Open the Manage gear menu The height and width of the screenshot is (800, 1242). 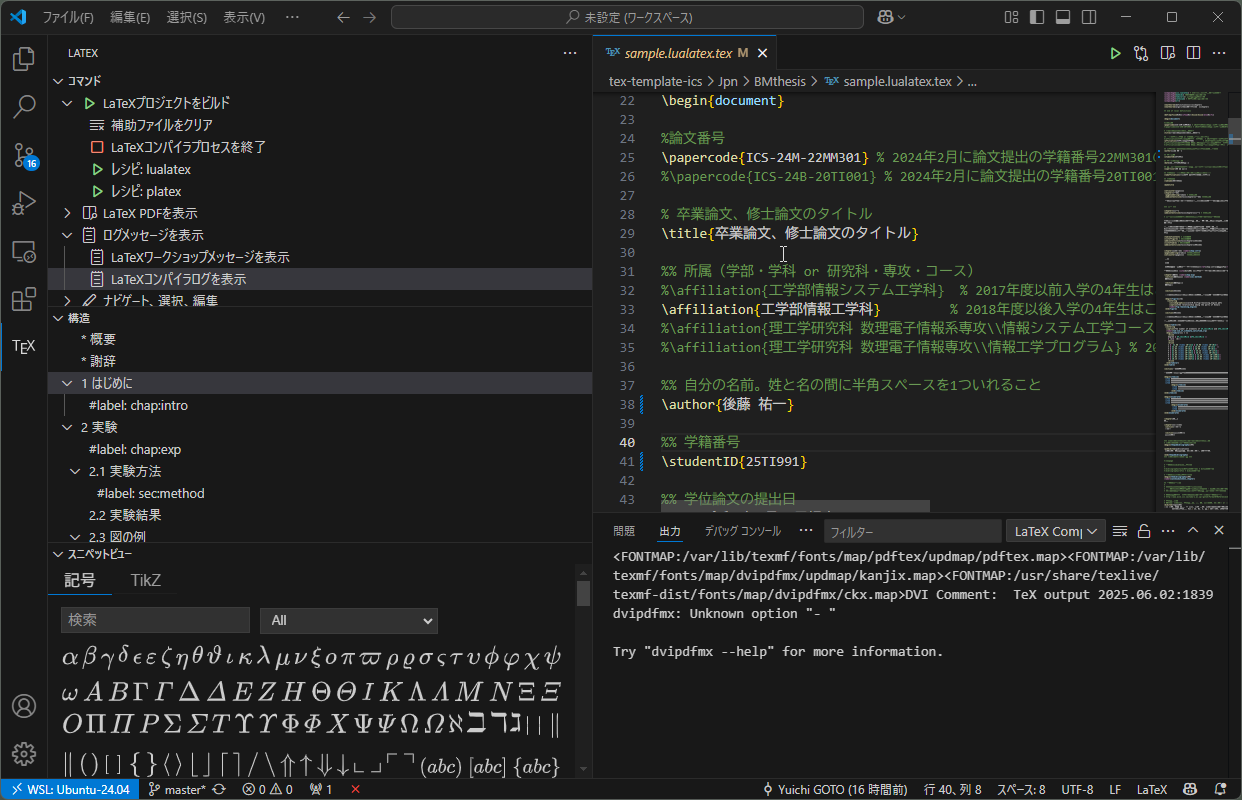click(x=24, y=753)
